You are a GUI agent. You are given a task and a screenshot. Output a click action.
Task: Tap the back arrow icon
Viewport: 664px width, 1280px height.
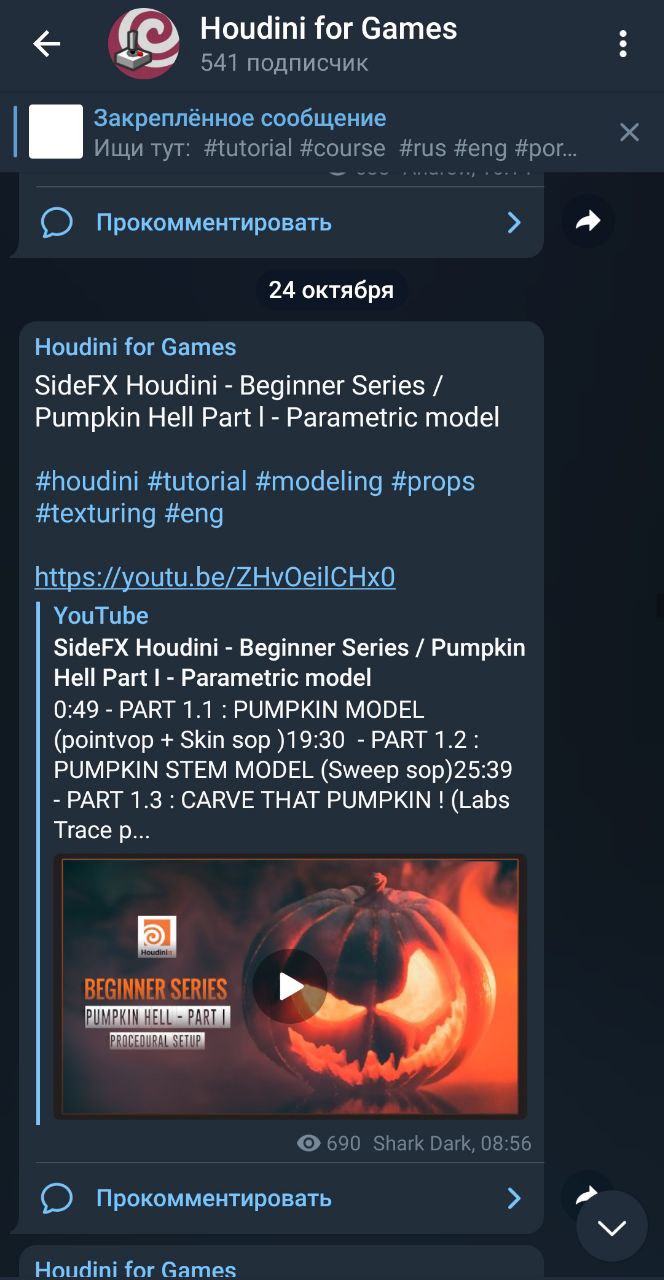click(x=46, y=43)
